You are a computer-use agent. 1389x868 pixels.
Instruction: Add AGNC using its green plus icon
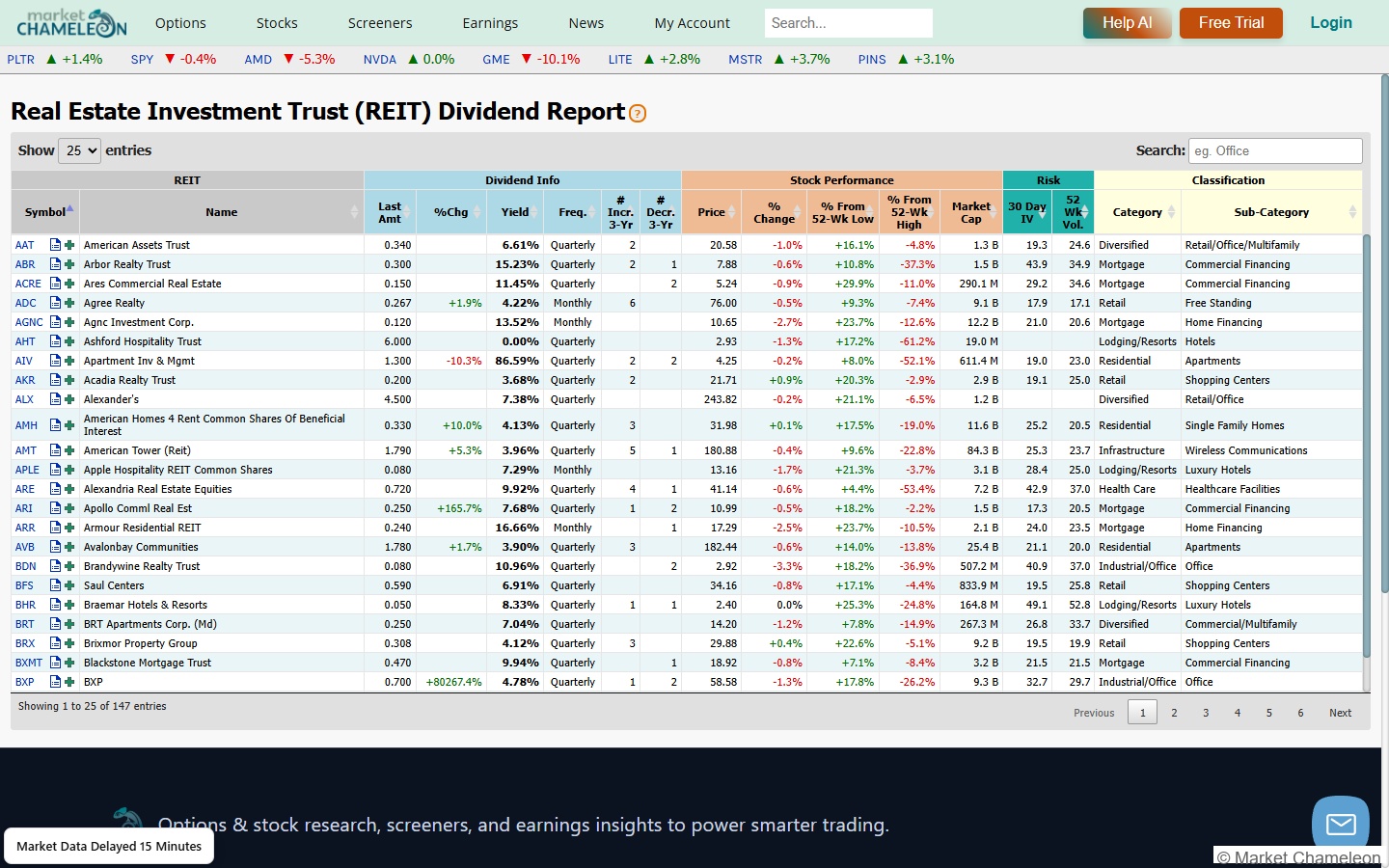pyautogui.click(x=69, y=322)
